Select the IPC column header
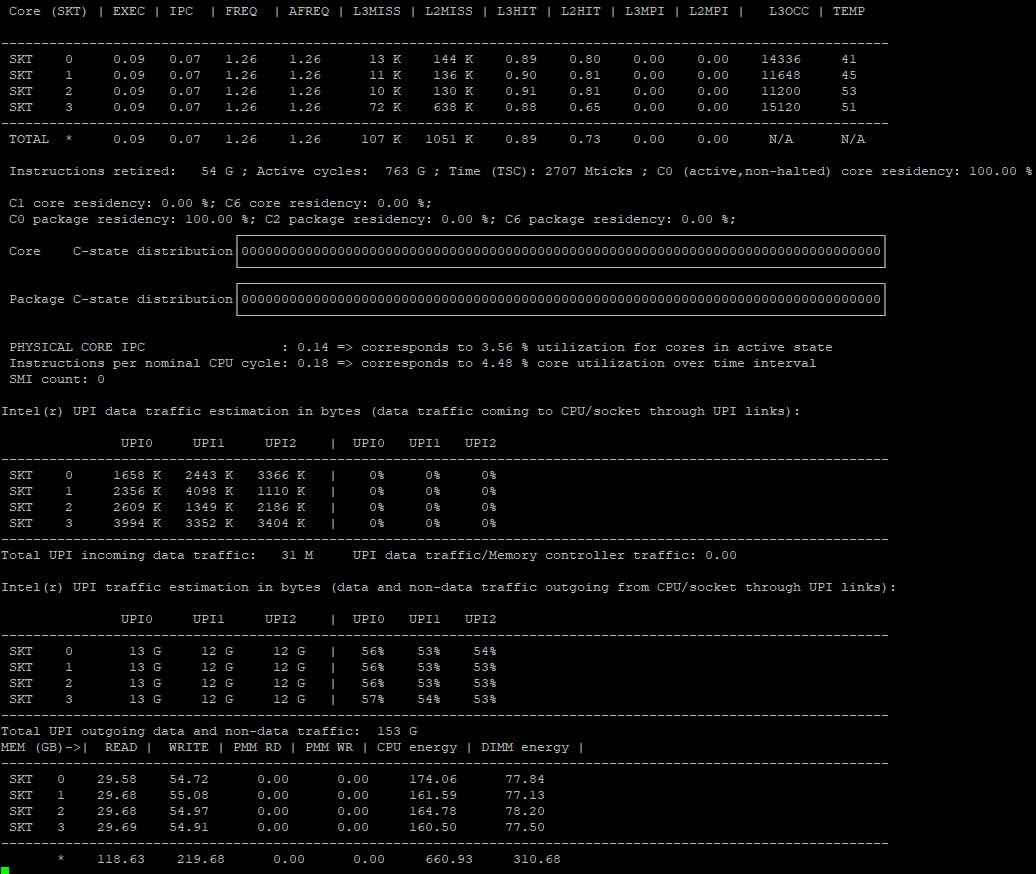 [181, 11]
